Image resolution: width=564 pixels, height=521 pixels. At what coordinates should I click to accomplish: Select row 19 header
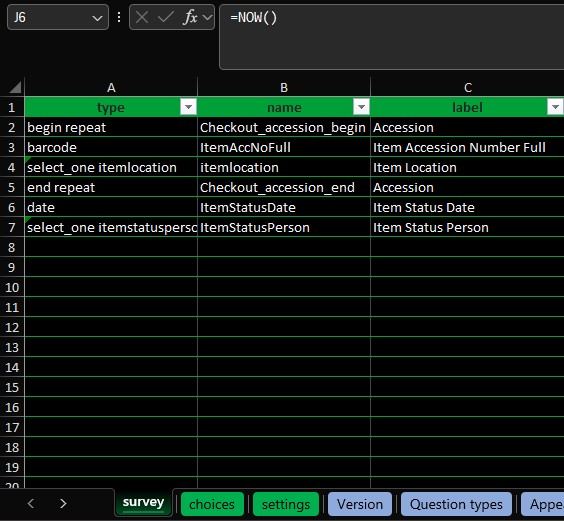(12, 467)
